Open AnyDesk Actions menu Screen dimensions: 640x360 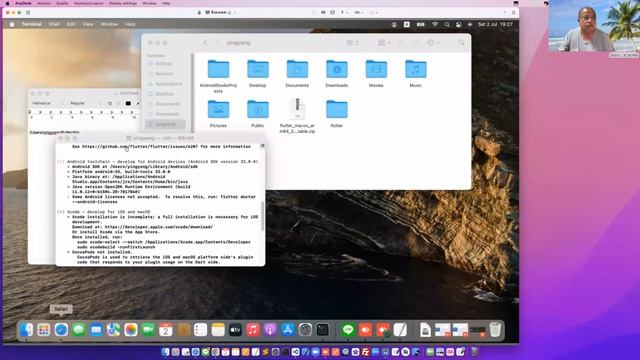44,3
